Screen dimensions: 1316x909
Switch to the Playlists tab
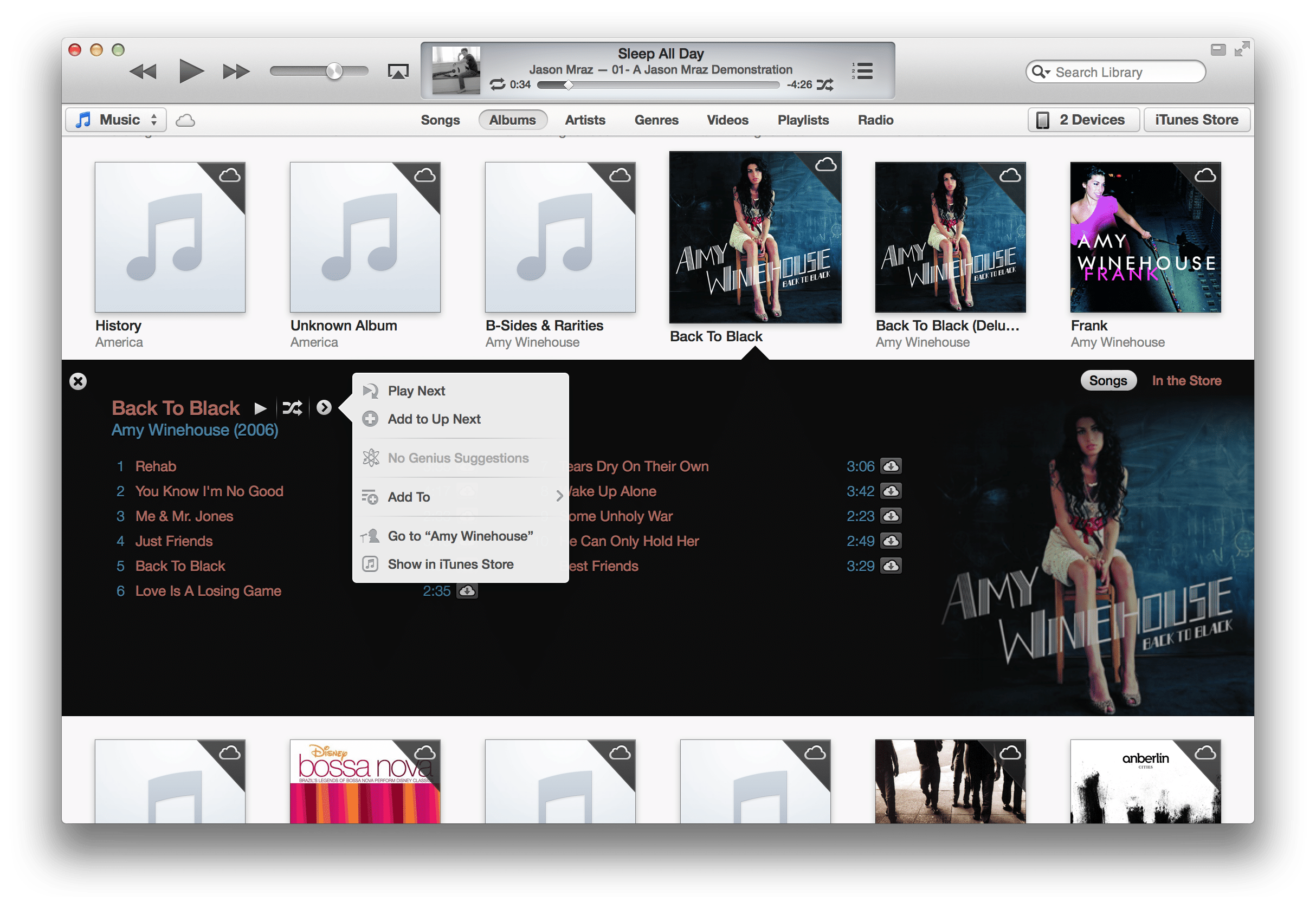click(x=803, y=120)
